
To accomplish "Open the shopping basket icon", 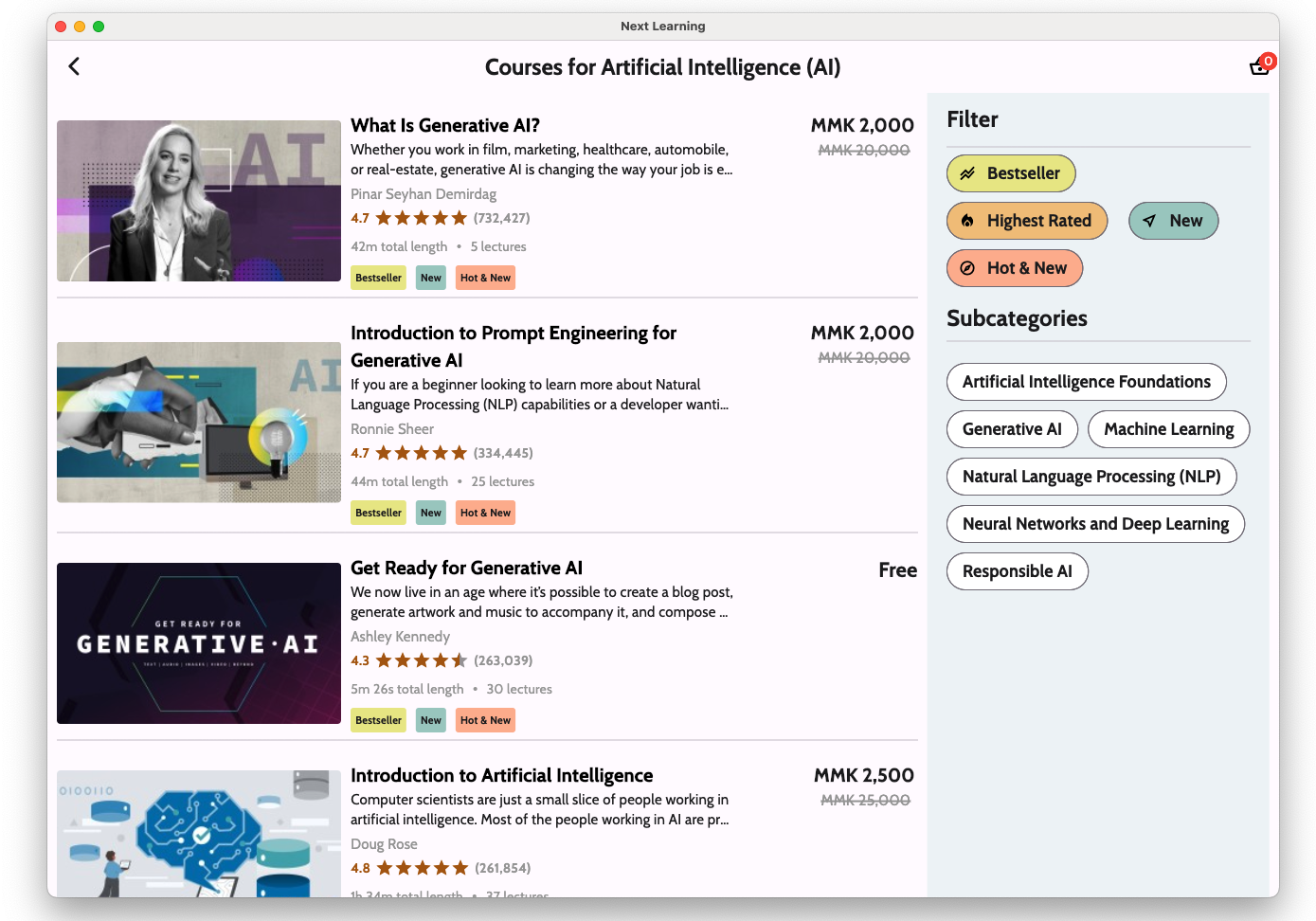I will point(1259,66).
